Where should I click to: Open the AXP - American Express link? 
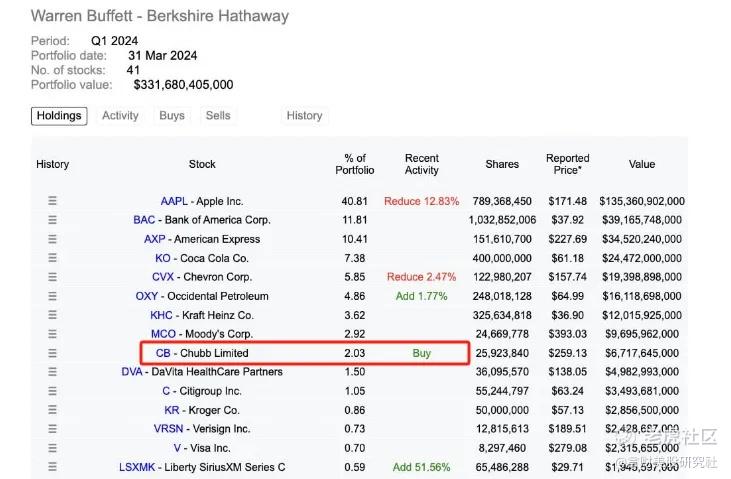202,239
